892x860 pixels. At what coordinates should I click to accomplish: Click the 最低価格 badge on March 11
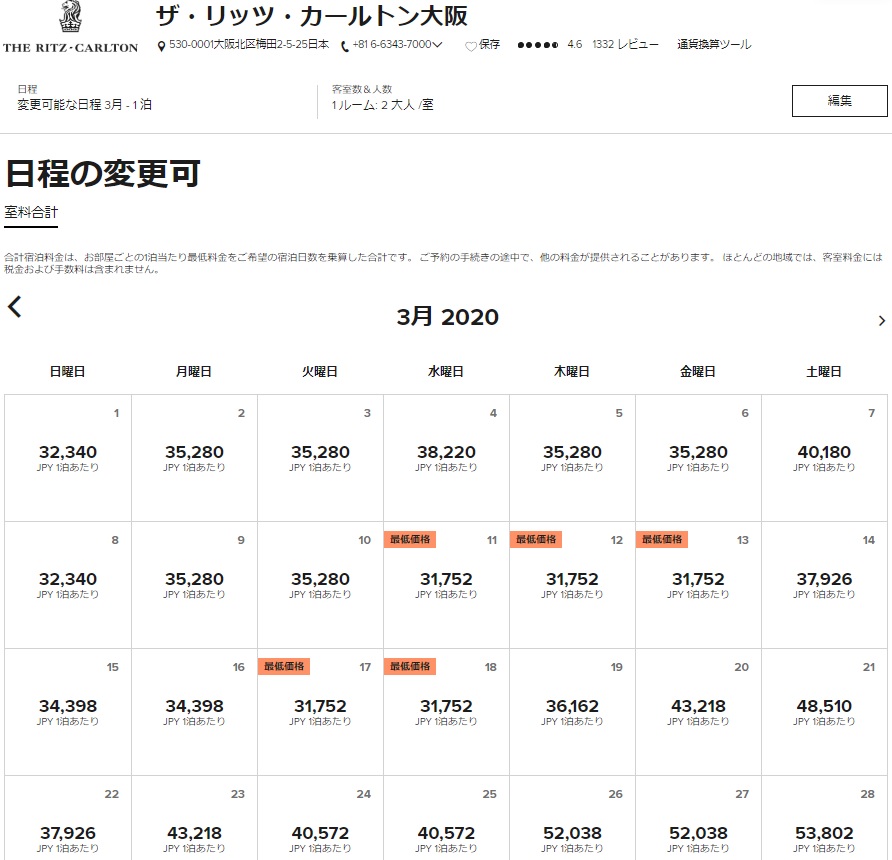(410, 539)
